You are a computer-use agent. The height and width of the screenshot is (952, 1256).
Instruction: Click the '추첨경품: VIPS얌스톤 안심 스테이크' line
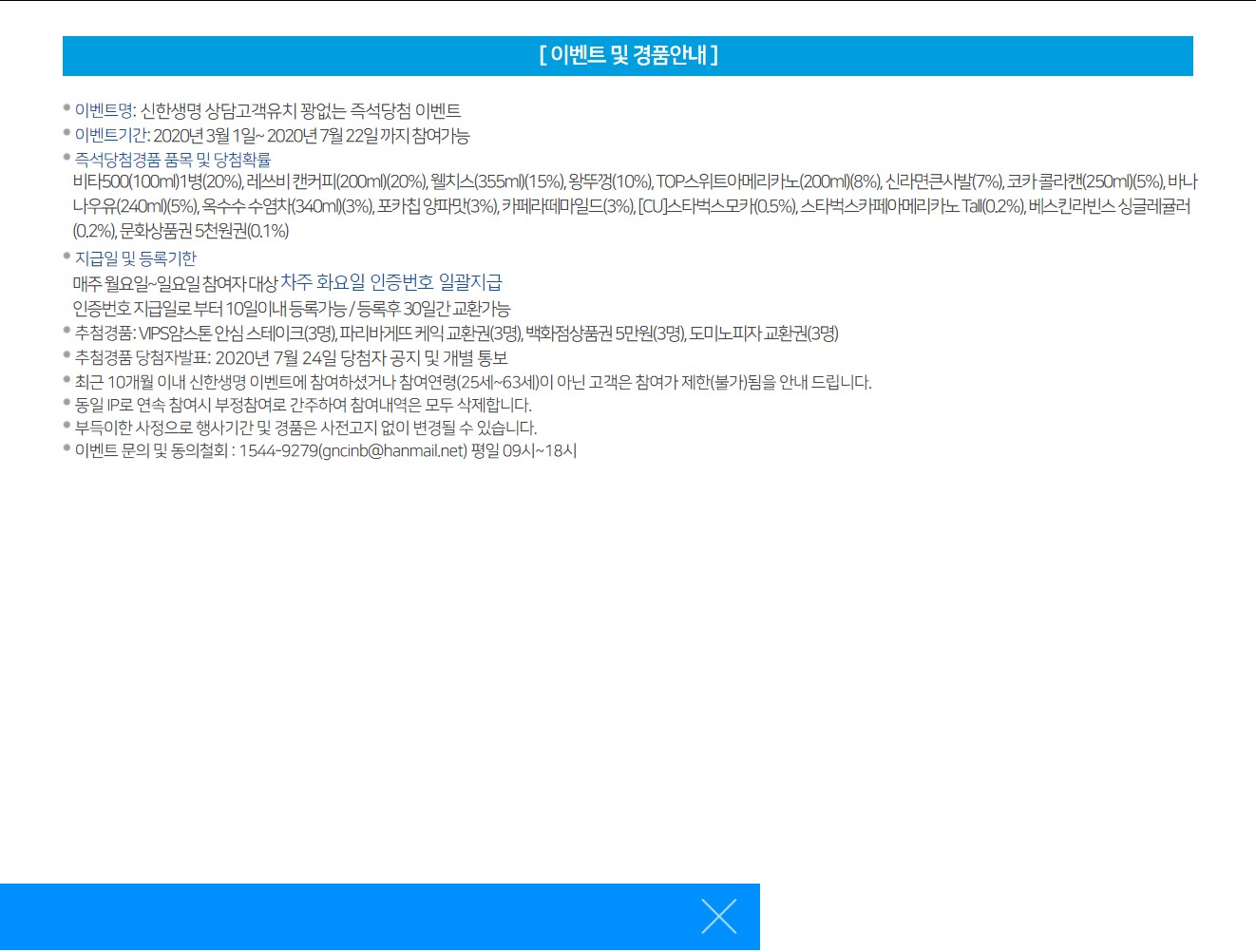coord(457,333)
